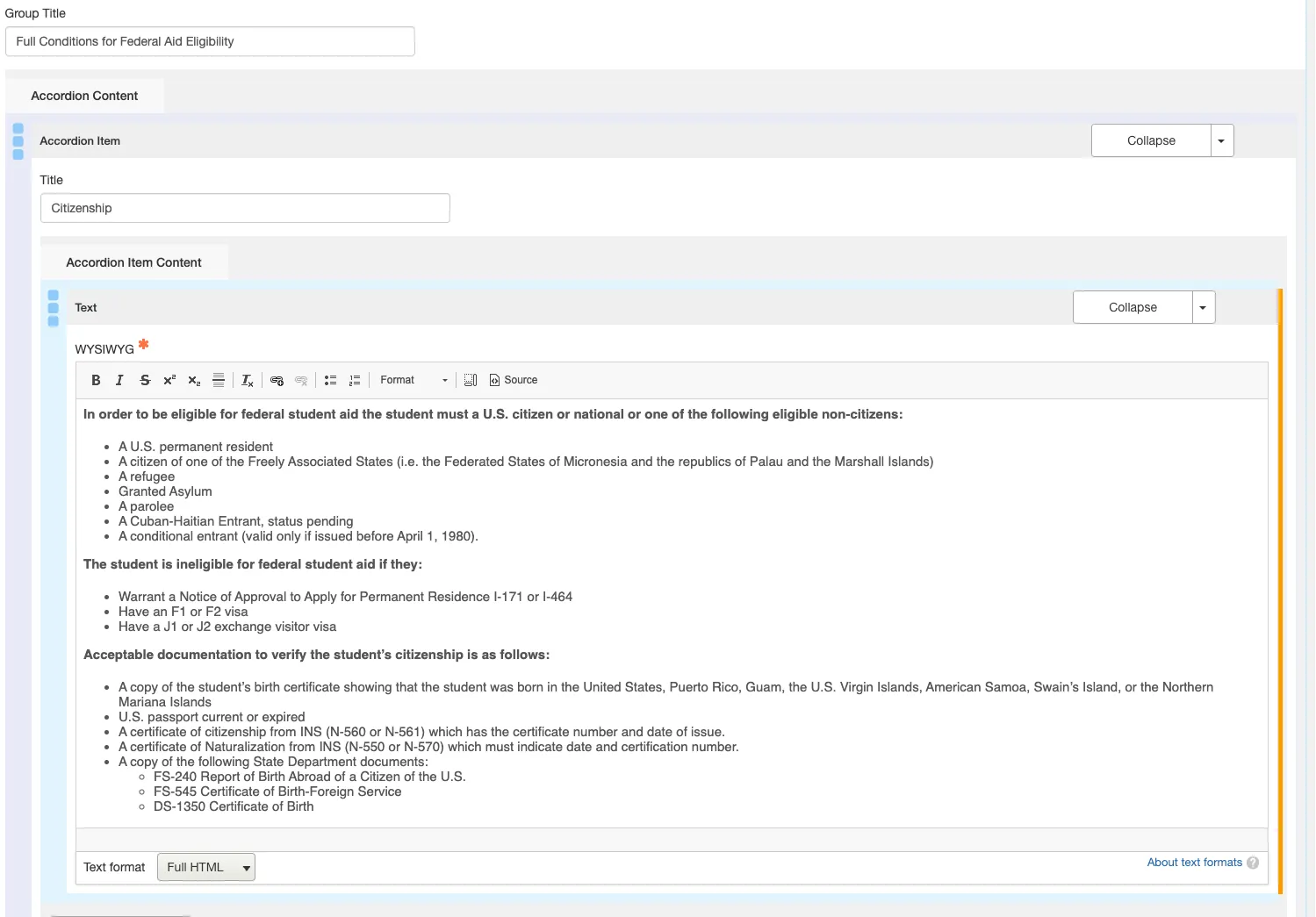This screenshot has height=917, width=1316.
Task: Apply superscript formatting
Action: pyautogui.click(x=169, y=380)
